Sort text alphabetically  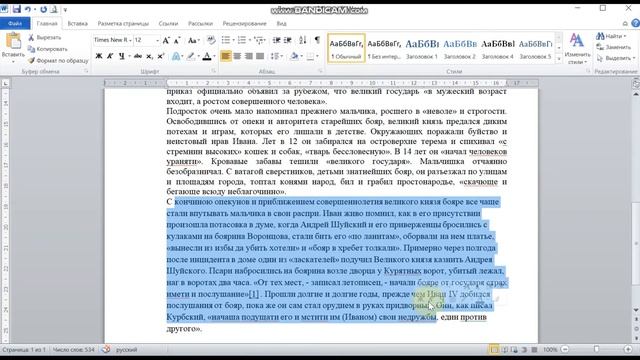coord(302,40)
